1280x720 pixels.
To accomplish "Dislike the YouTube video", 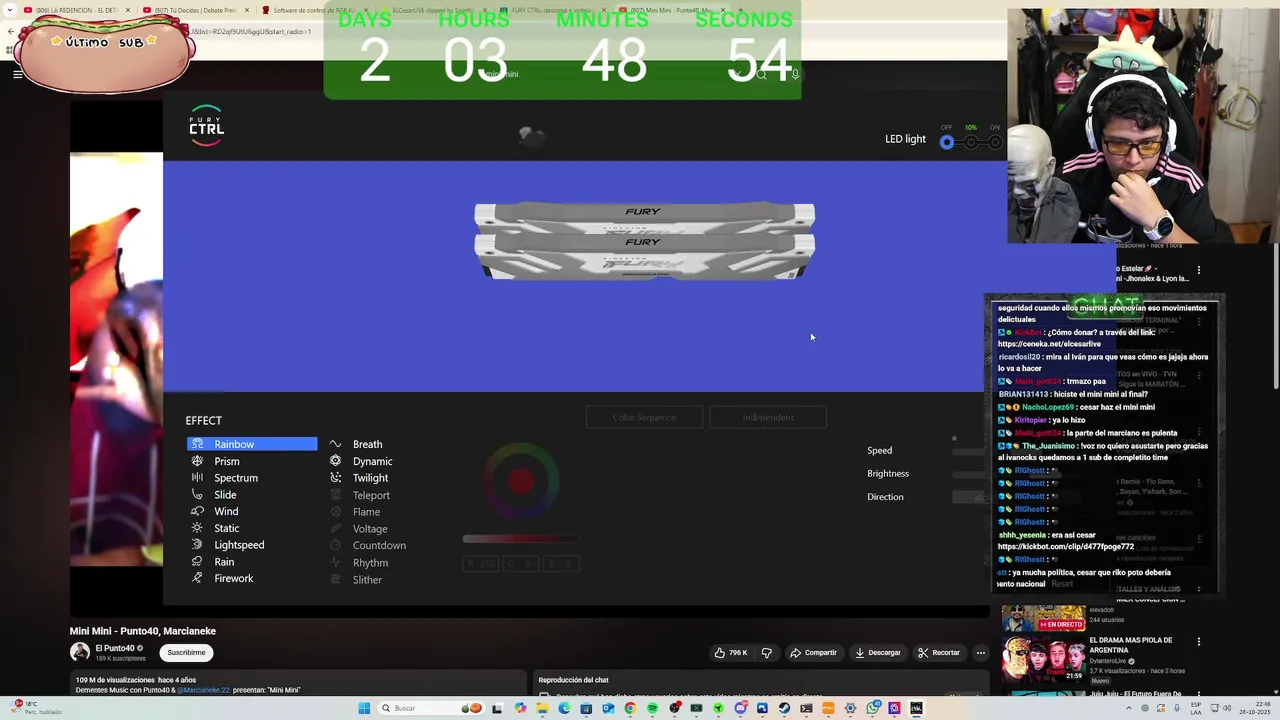I will pos(767,653).
